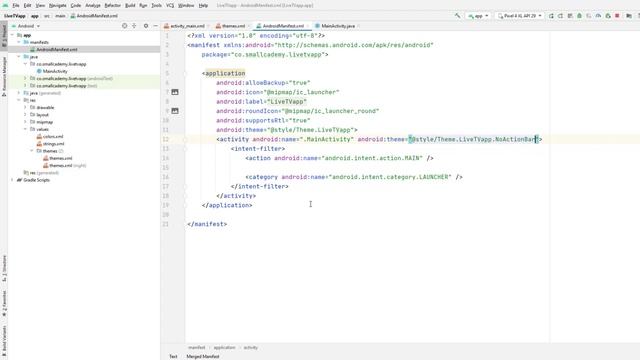Switch to the themes.xml editor tab

[x=233, y=26]
